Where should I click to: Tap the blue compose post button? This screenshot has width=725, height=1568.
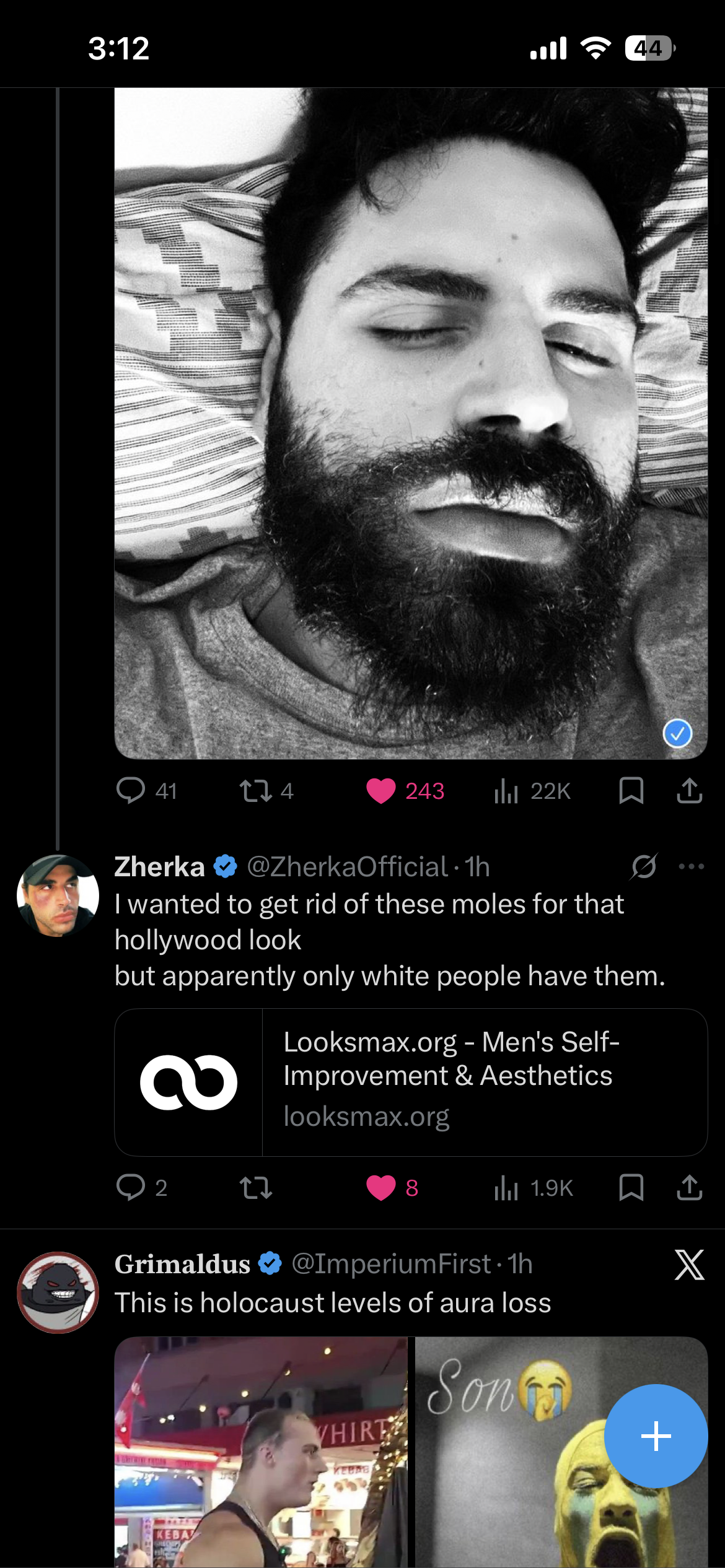coord(656,1435)
